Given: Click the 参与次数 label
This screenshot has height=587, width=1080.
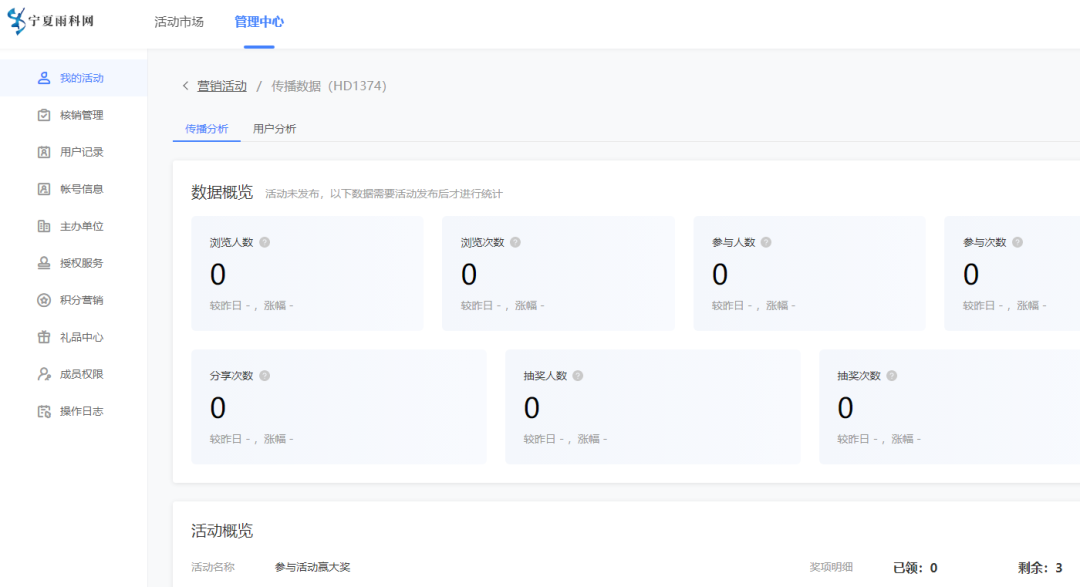Looking at the screenshot, I should [x=984, y=243].
